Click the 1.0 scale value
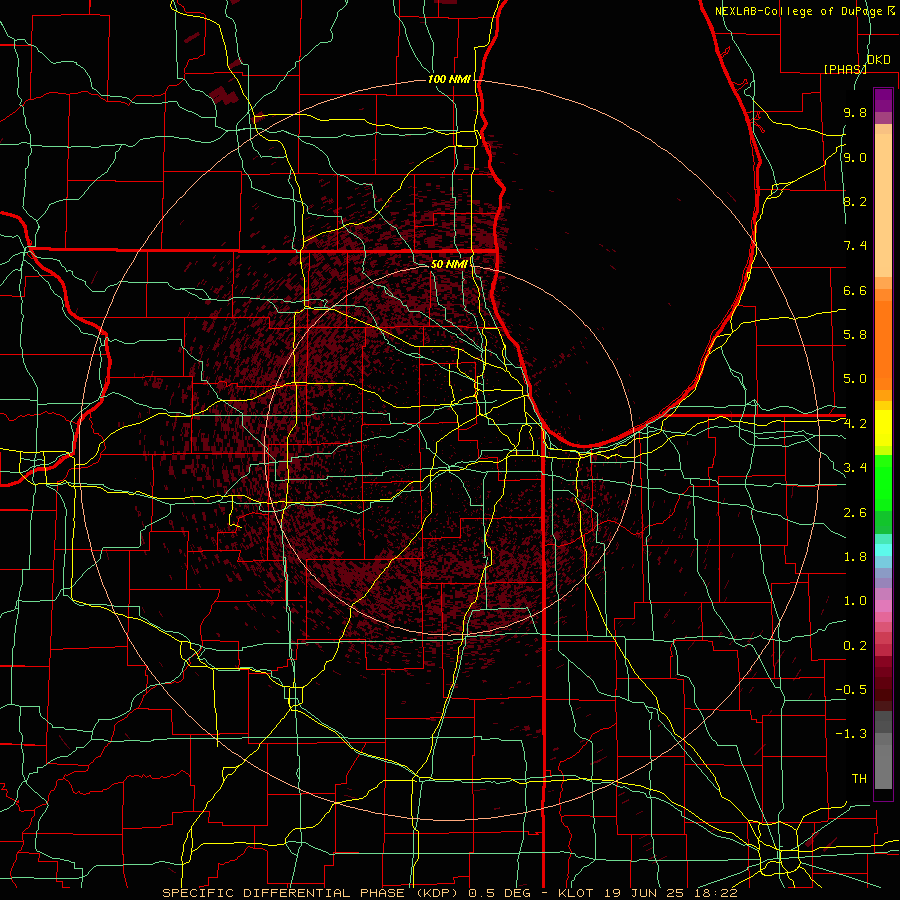 (x=855, y=601)
